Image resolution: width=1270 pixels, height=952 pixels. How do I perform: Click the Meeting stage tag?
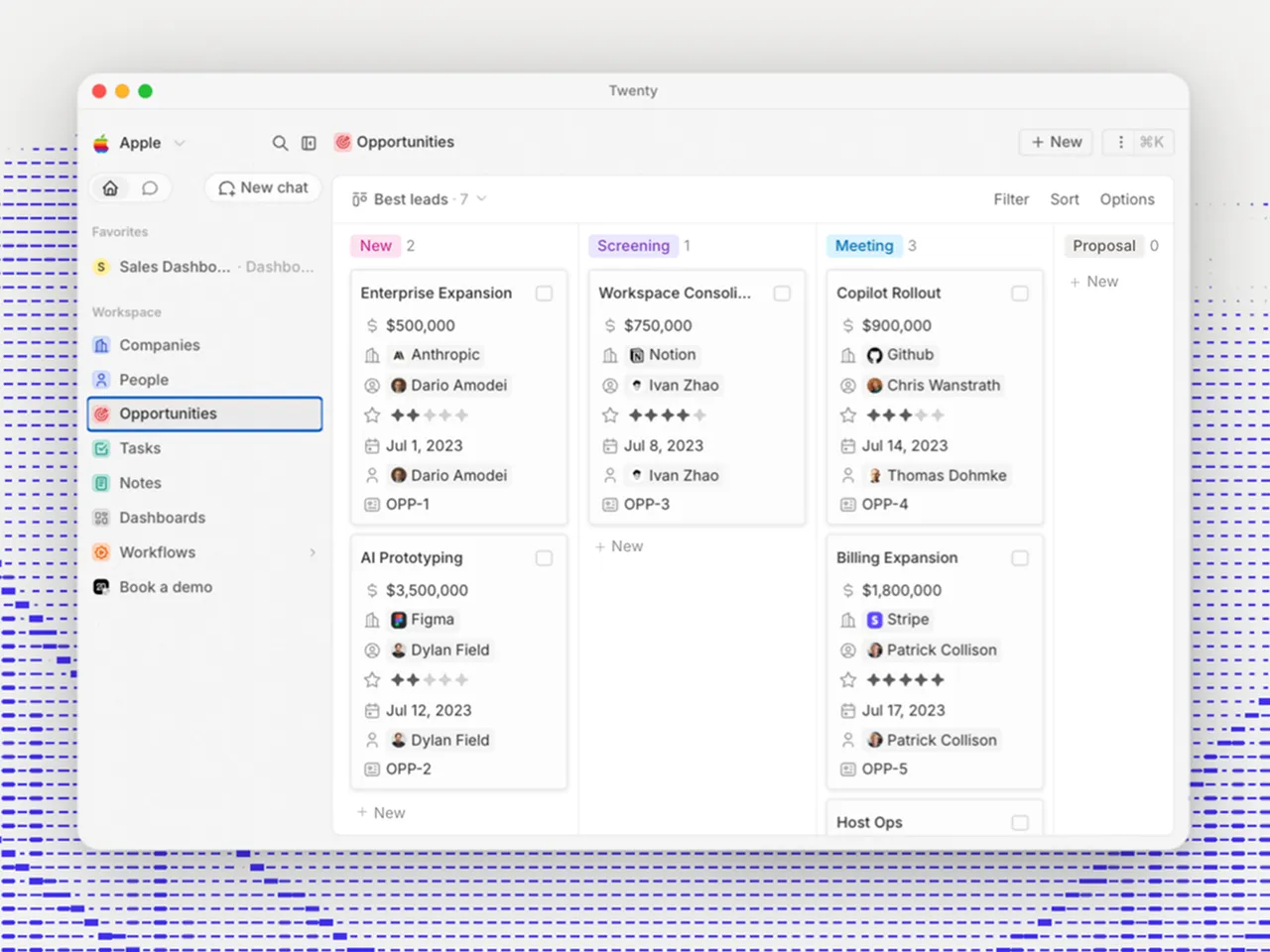pyautogui.click(x=864, y=246)
